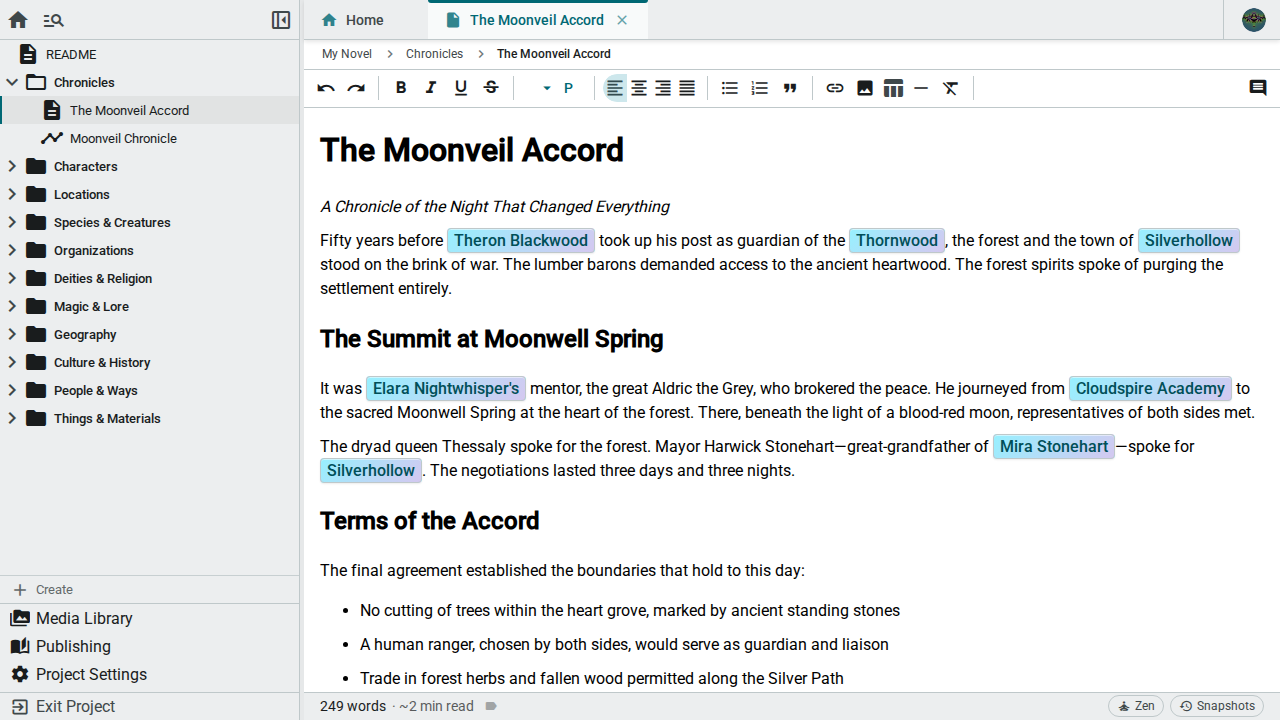Collapse the Chronicles folder chevron
1280x720 pixels.
(12, 82)
